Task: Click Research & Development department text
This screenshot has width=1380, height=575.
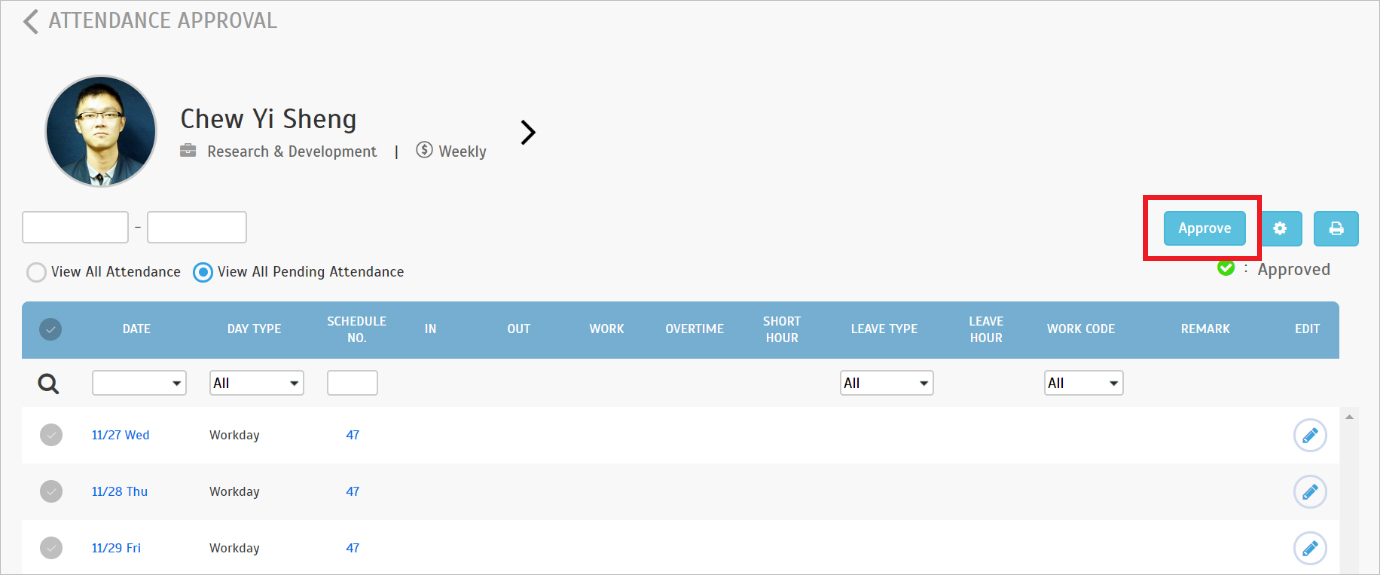Action: tap(292, 152)
